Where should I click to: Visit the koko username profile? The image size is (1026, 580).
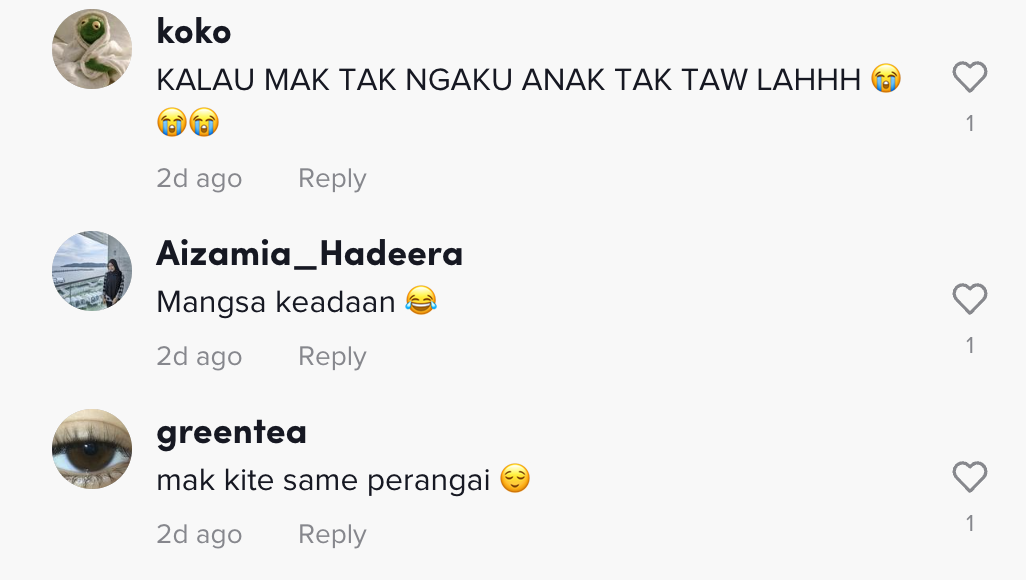coord(194,31)
